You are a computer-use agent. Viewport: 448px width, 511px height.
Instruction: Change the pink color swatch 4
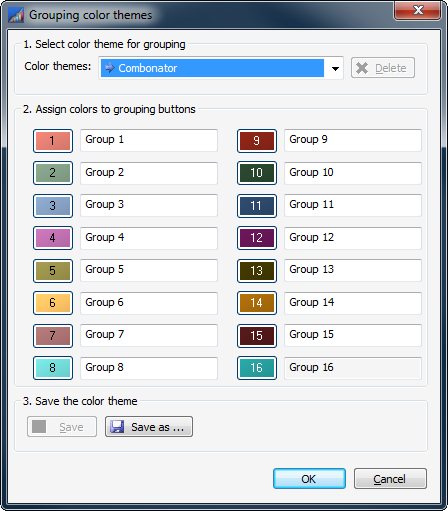pyautogui.click(x=53, y=238)
